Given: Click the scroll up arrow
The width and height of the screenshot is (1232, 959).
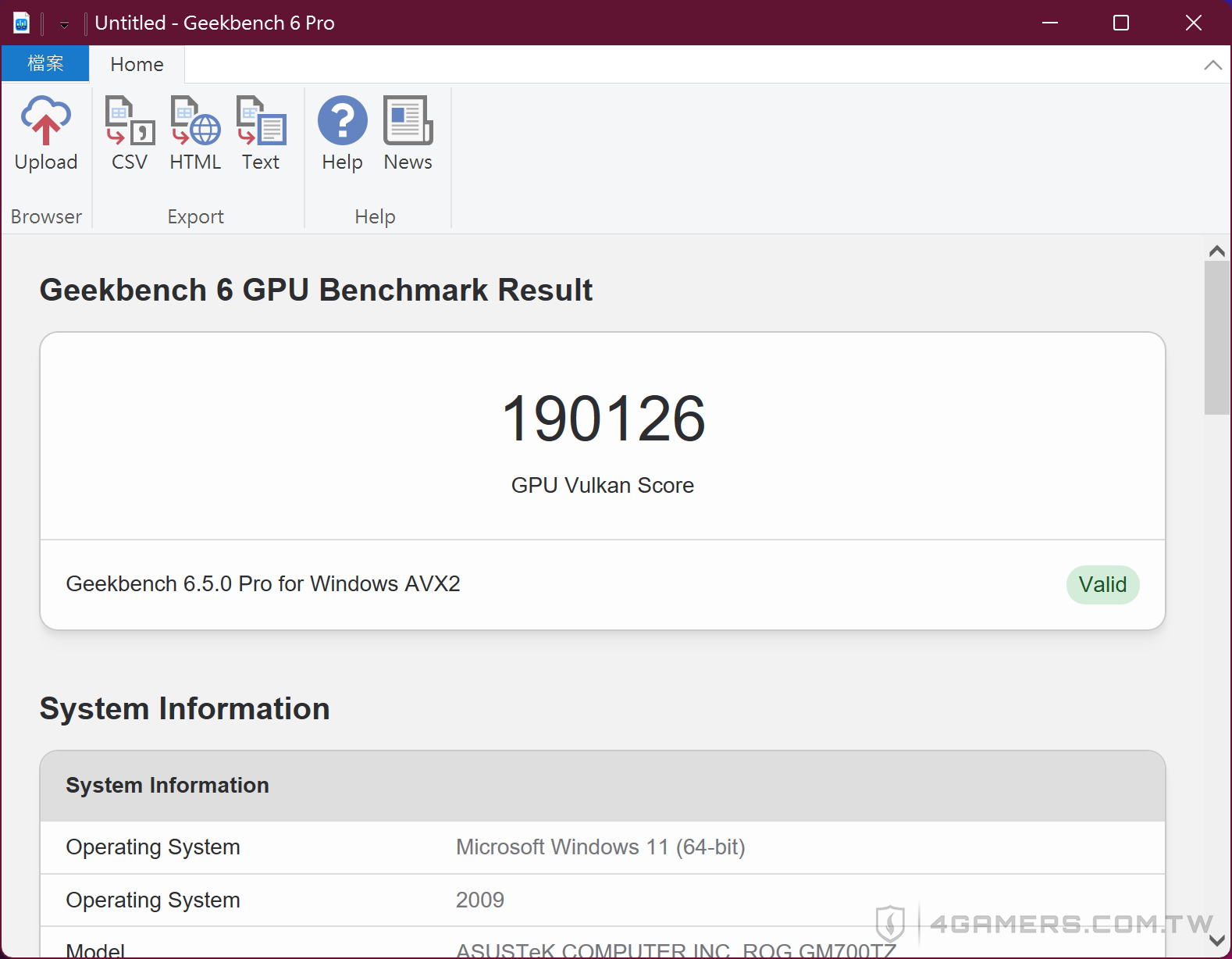Looking at the screenshot, I should 1216,251.
